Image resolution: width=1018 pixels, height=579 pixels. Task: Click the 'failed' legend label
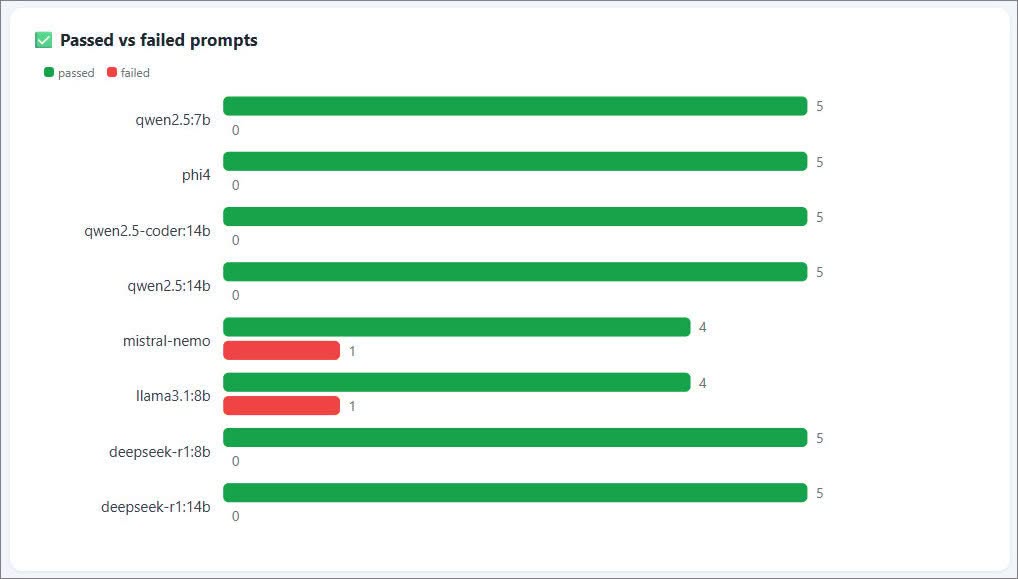click(135, 73)
